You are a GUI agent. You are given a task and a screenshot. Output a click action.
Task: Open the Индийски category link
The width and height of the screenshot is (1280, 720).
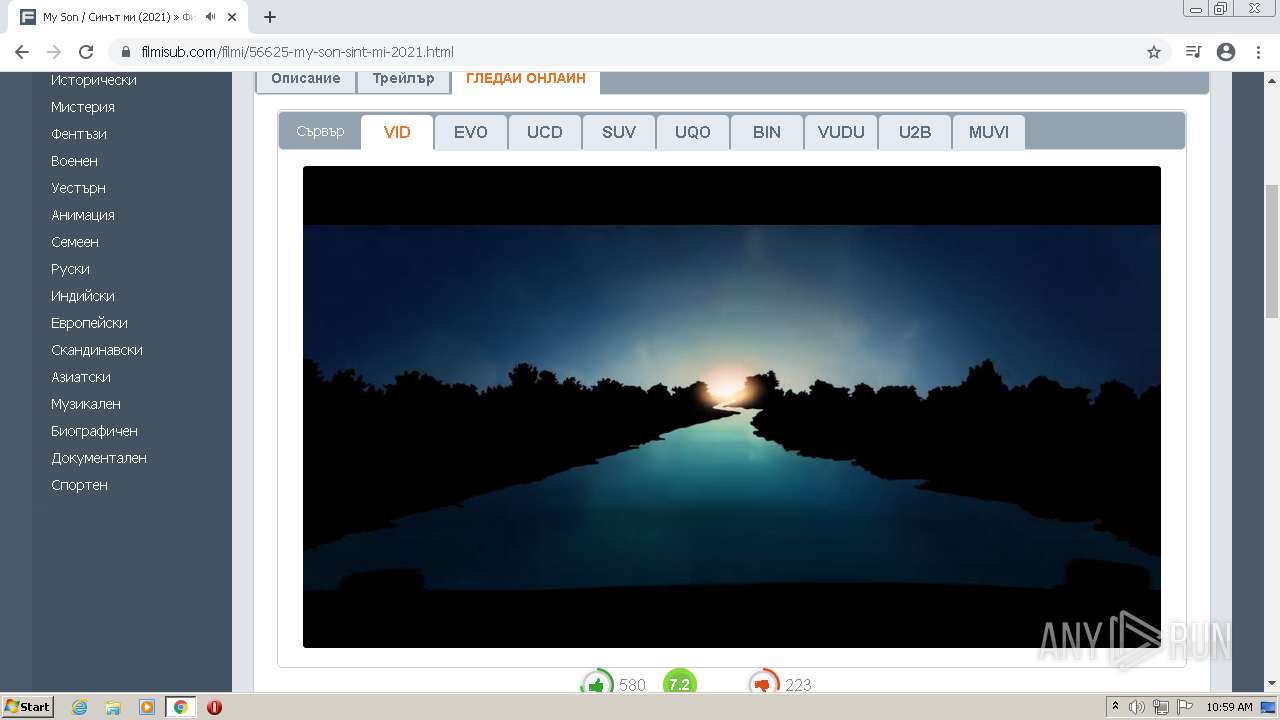pos(83,296)
